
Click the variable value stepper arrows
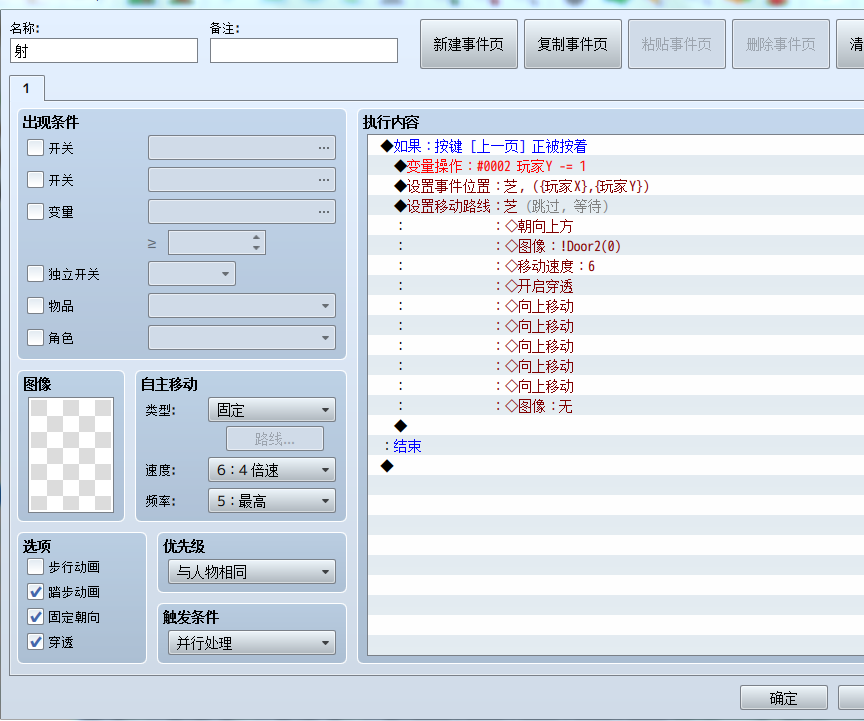point(256,243)
